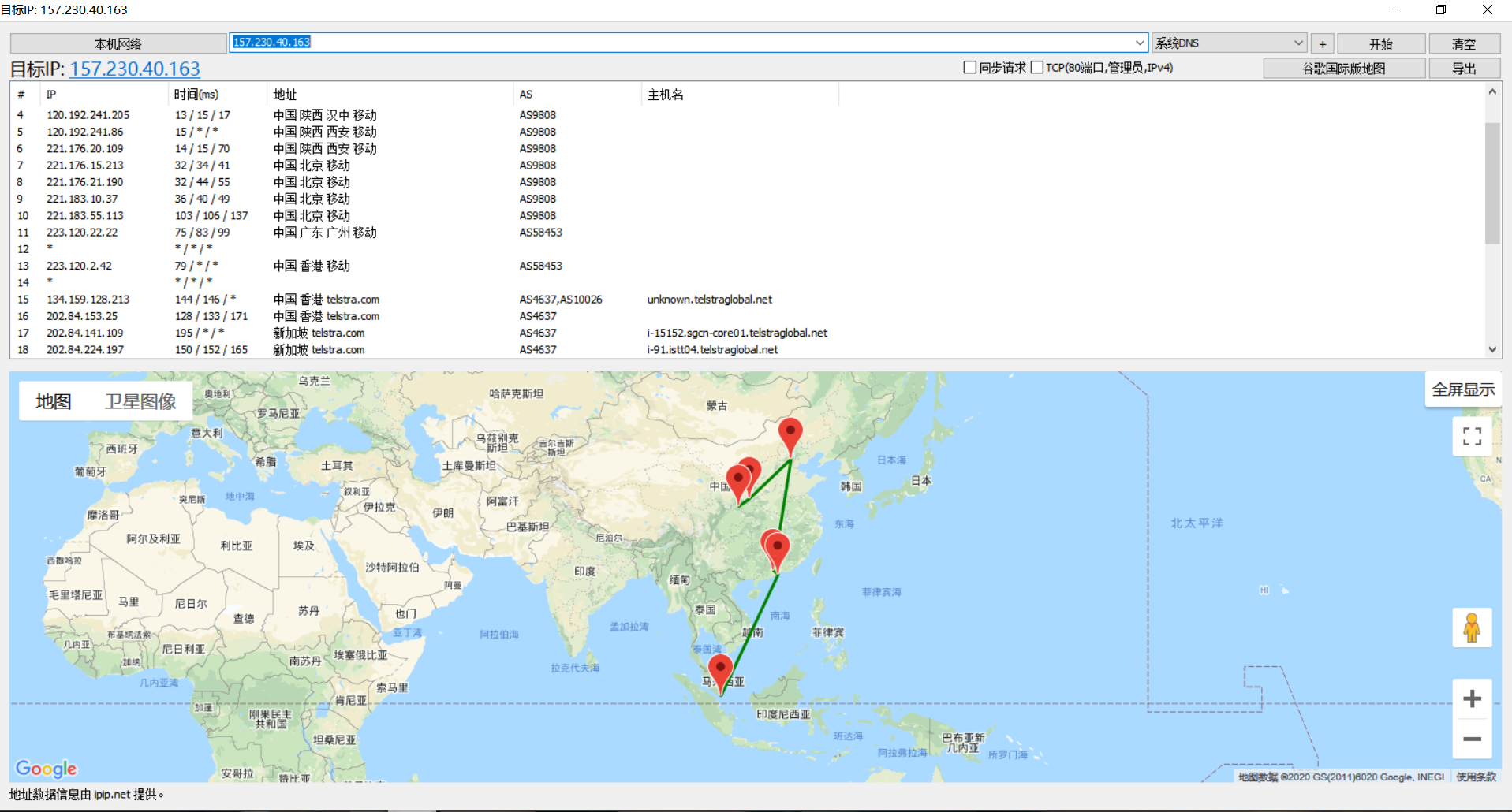The image size is (1512, 812).
Task: Expand the target IP address dropdown
Action: point(1140,43)
